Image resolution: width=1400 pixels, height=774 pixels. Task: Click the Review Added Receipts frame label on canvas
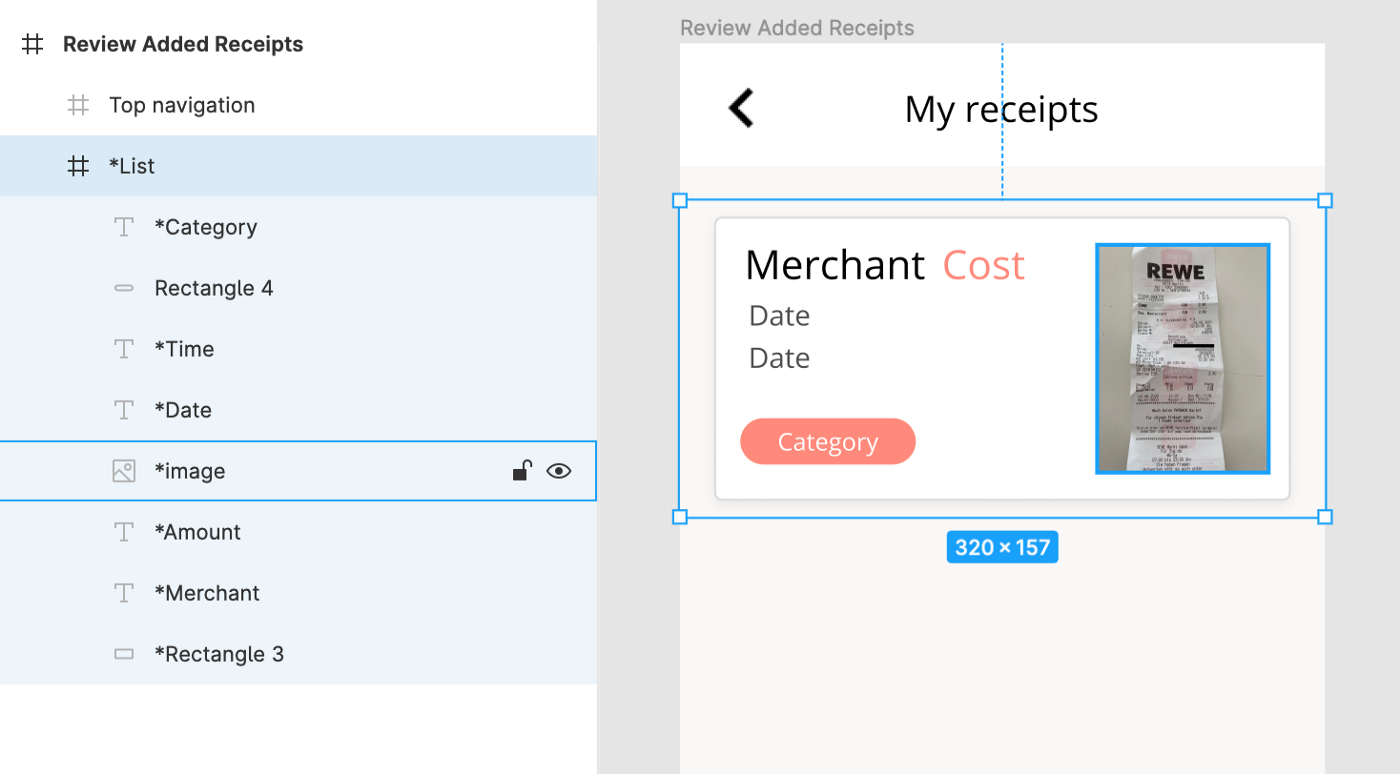797,28
